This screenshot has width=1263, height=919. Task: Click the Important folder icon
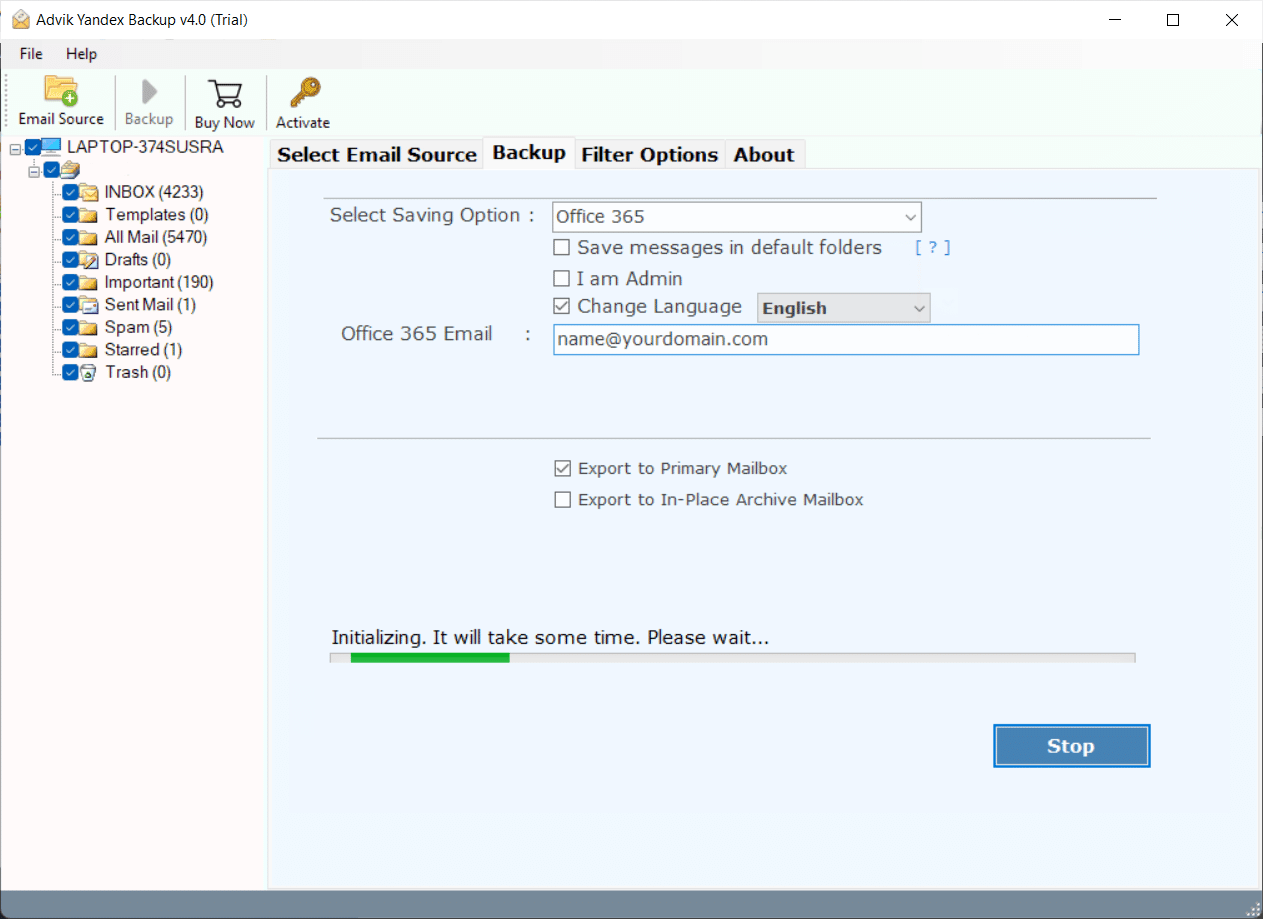pos(89,282)
